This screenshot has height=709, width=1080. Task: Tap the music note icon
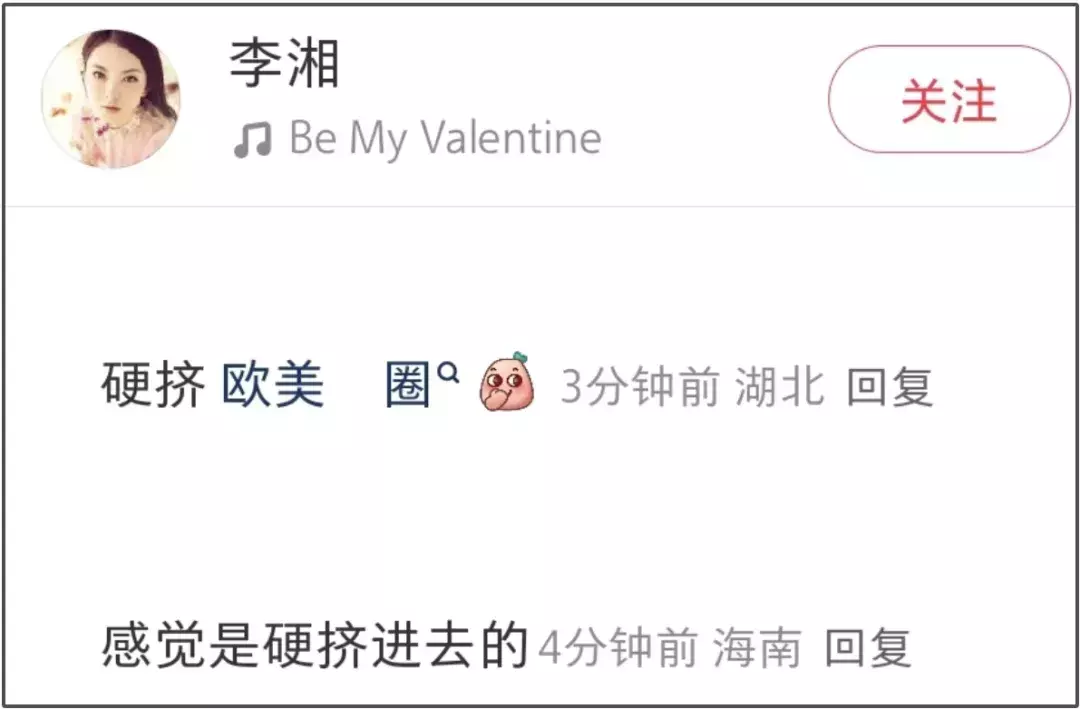coord(253,139)
